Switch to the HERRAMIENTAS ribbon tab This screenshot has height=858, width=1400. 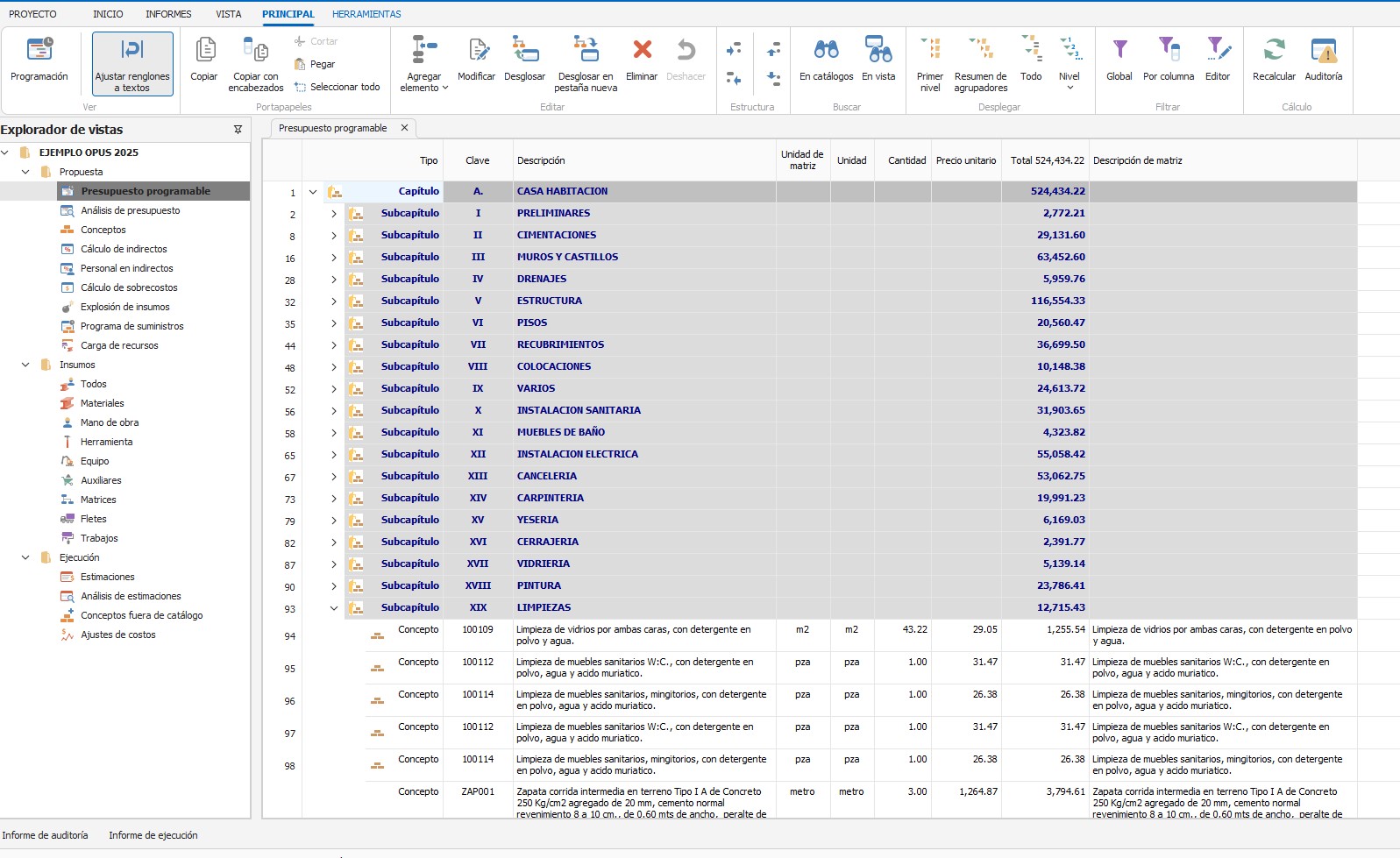point(366,14)
